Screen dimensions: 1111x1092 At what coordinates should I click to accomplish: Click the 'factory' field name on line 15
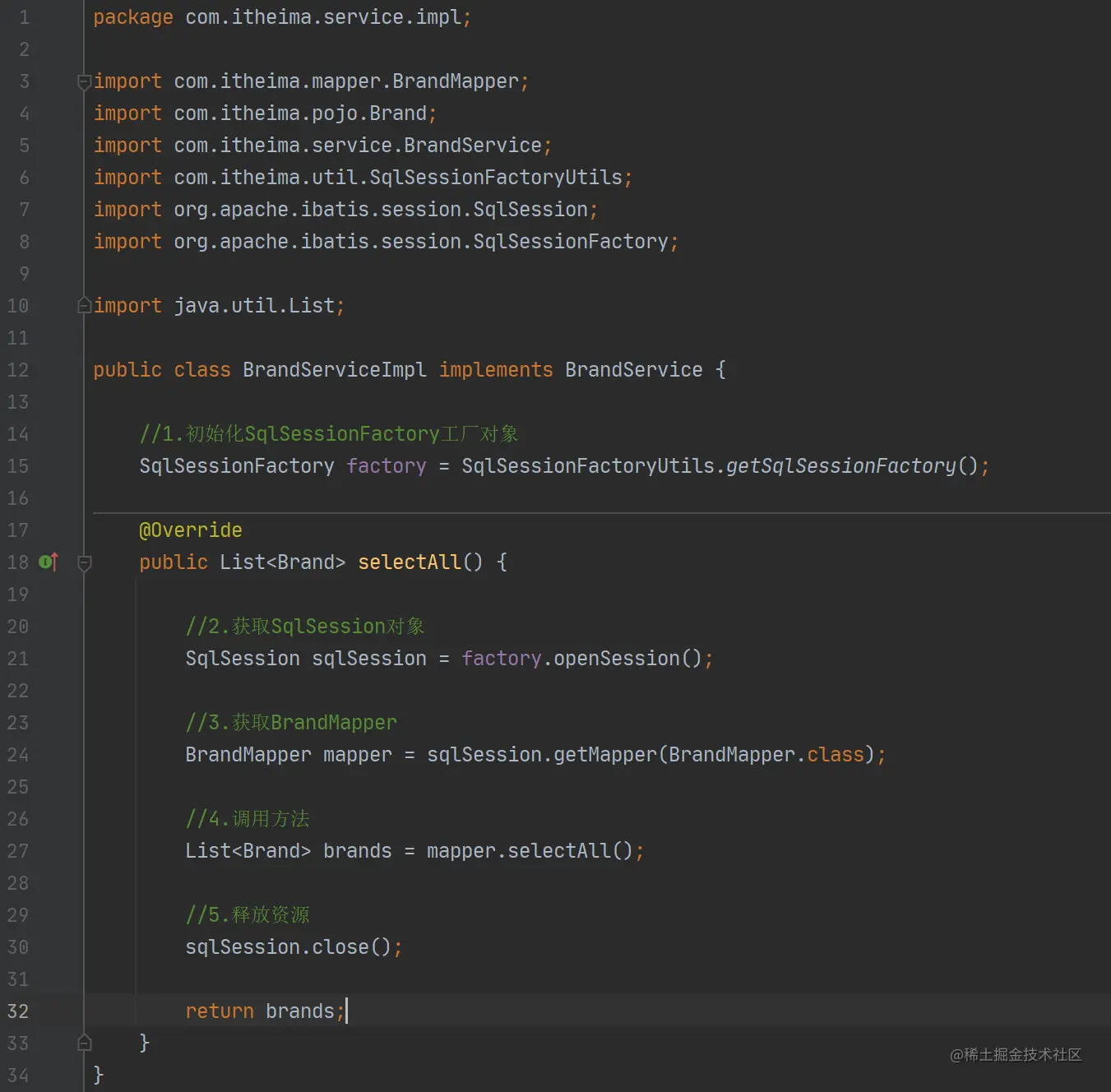(x=387, y=466)
